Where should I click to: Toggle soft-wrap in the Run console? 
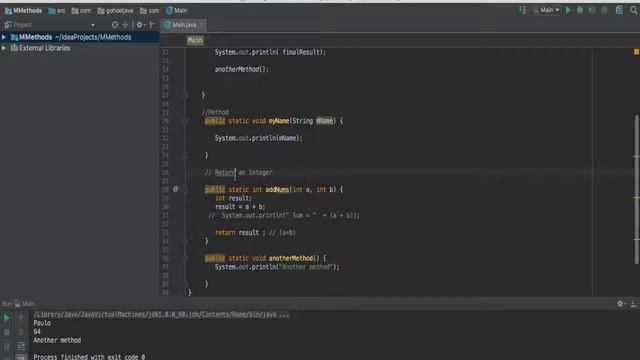point(21,347)
